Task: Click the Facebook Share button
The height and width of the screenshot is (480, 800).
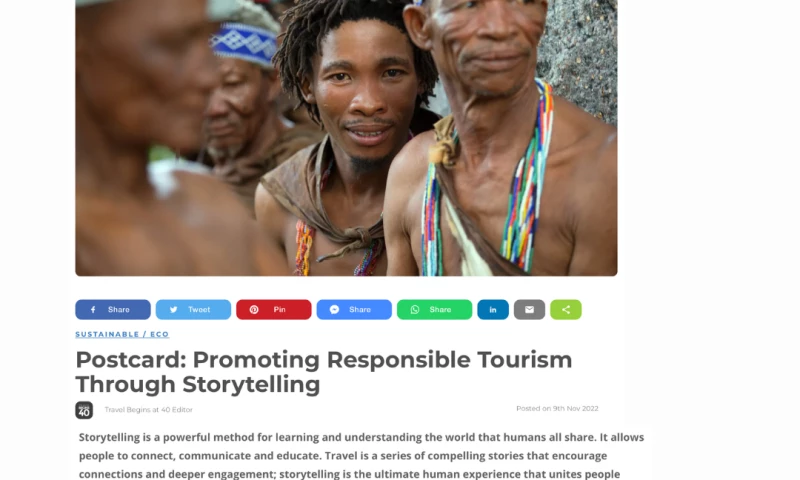Action: click(113, 310)
